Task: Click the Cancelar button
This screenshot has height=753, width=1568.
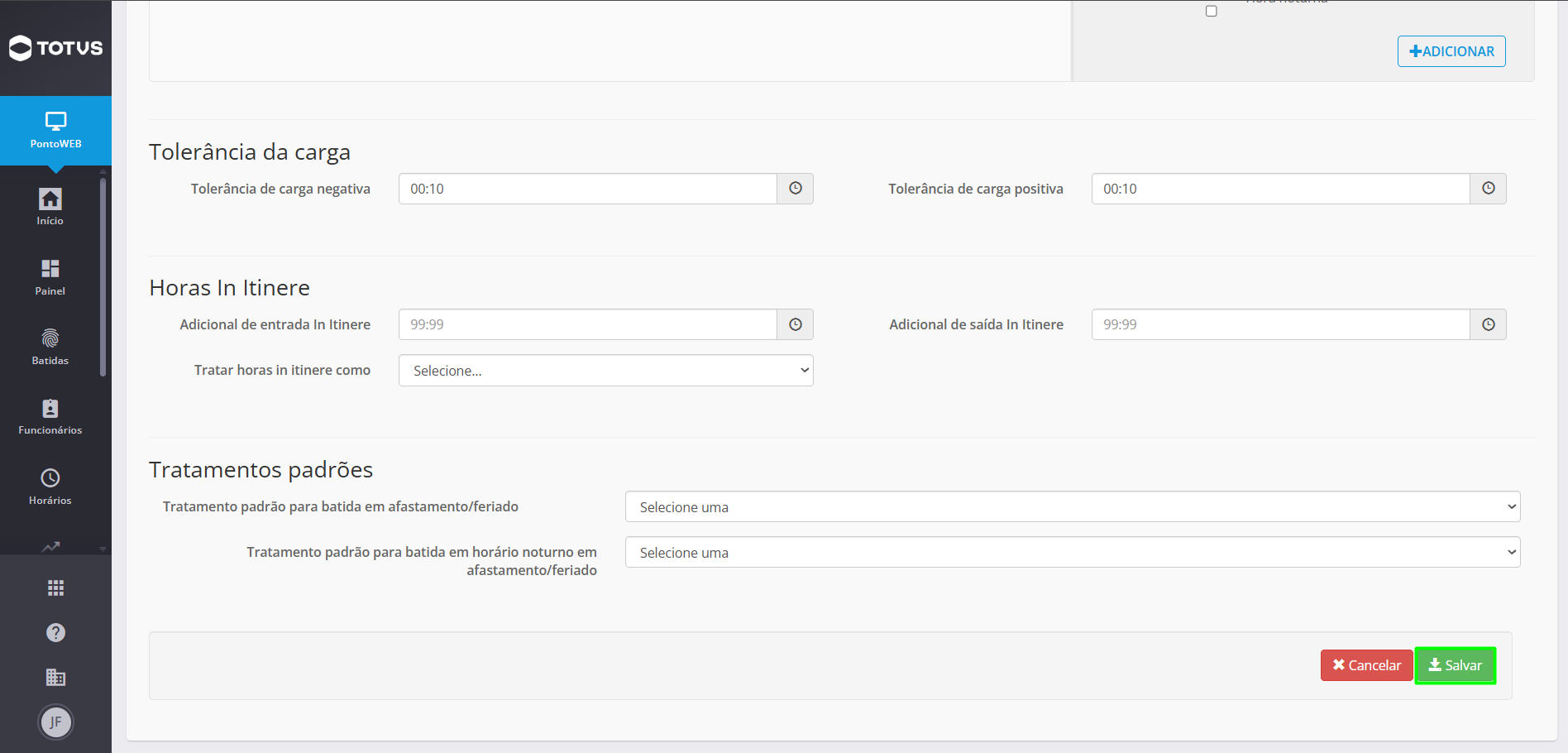Action: 1366,665
